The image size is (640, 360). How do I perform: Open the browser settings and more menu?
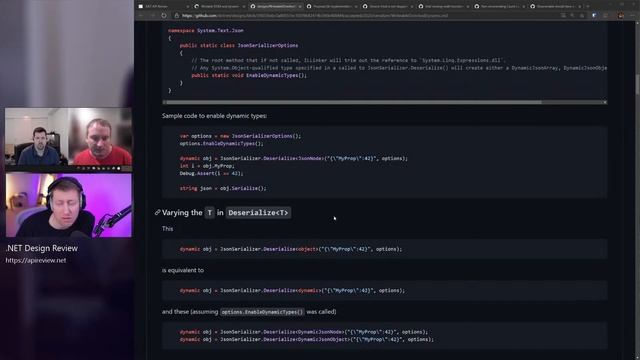click(x=633, y=16)
